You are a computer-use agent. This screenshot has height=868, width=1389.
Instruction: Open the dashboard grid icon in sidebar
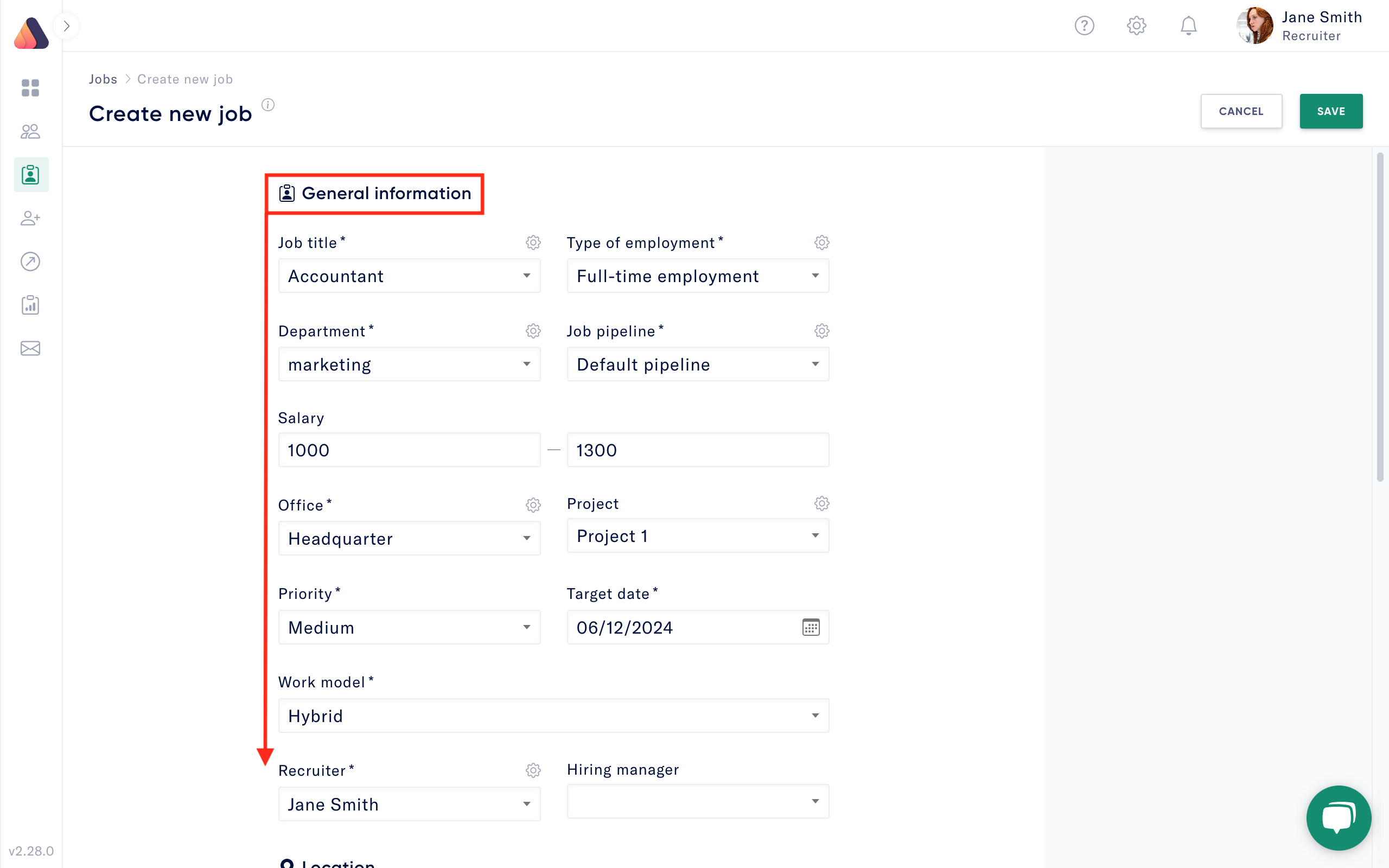(x=29, y=88)
